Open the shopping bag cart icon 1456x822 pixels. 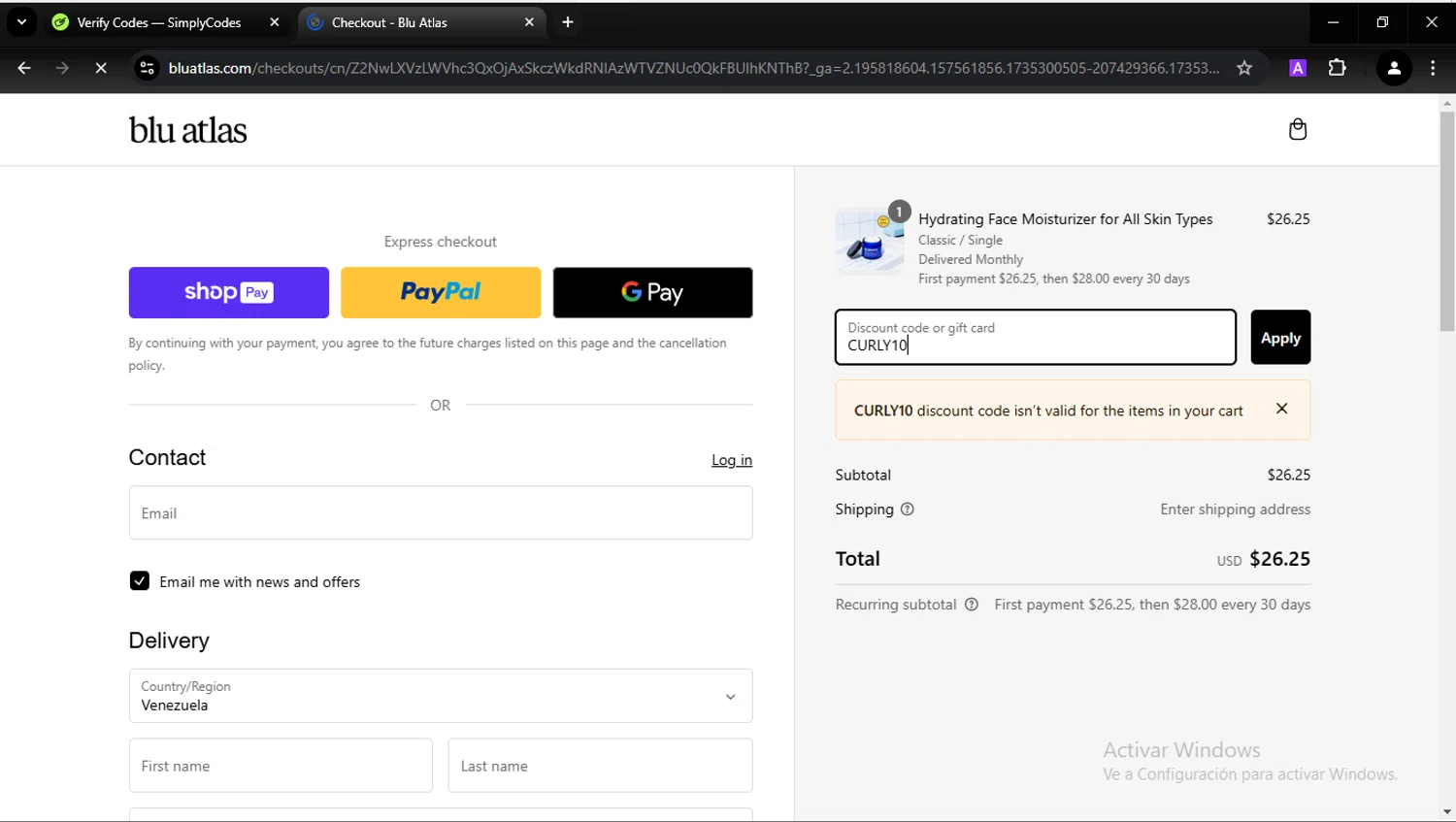[1297, 130]
